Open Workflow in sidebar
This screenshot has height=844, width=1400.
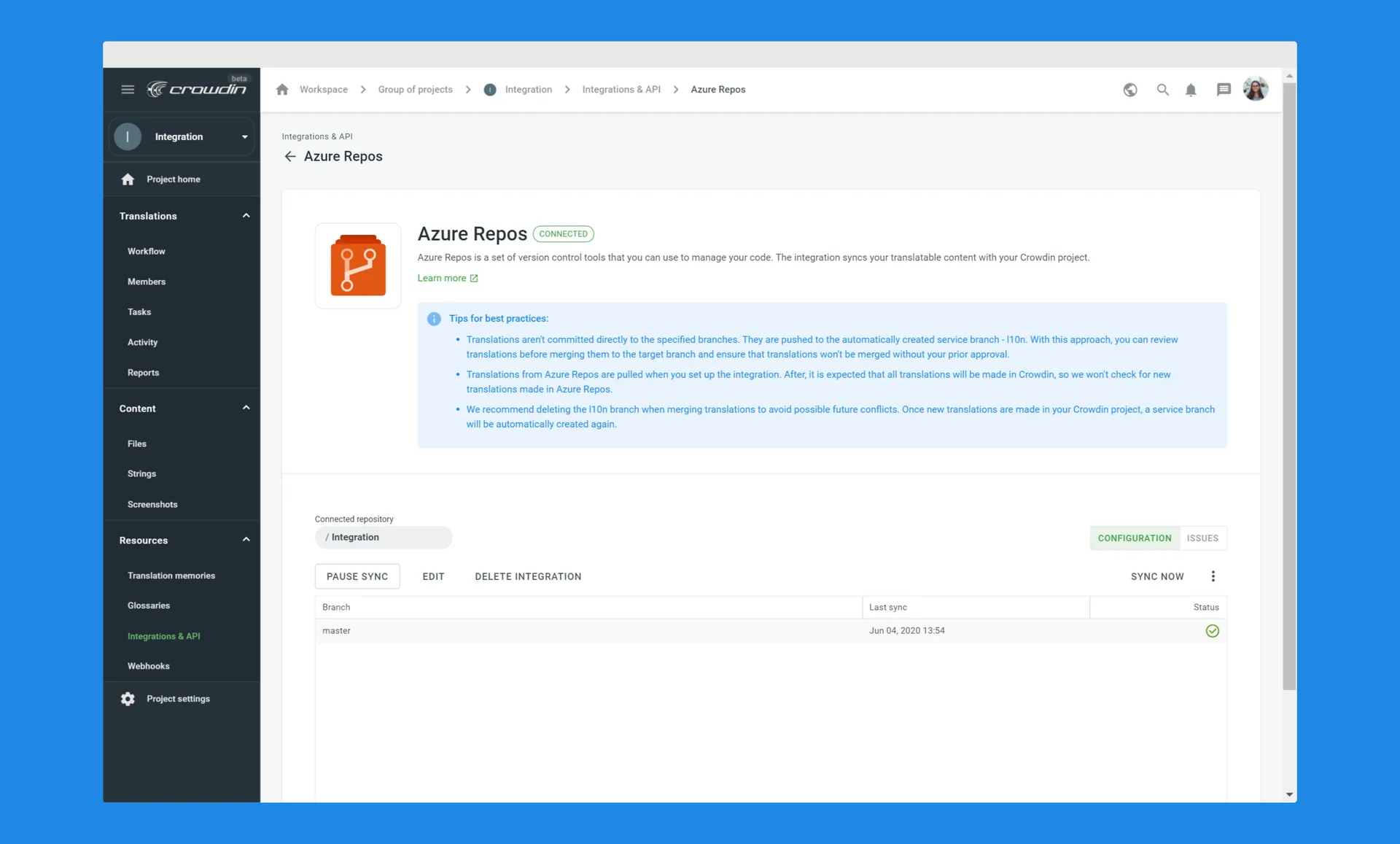point(147,251)
